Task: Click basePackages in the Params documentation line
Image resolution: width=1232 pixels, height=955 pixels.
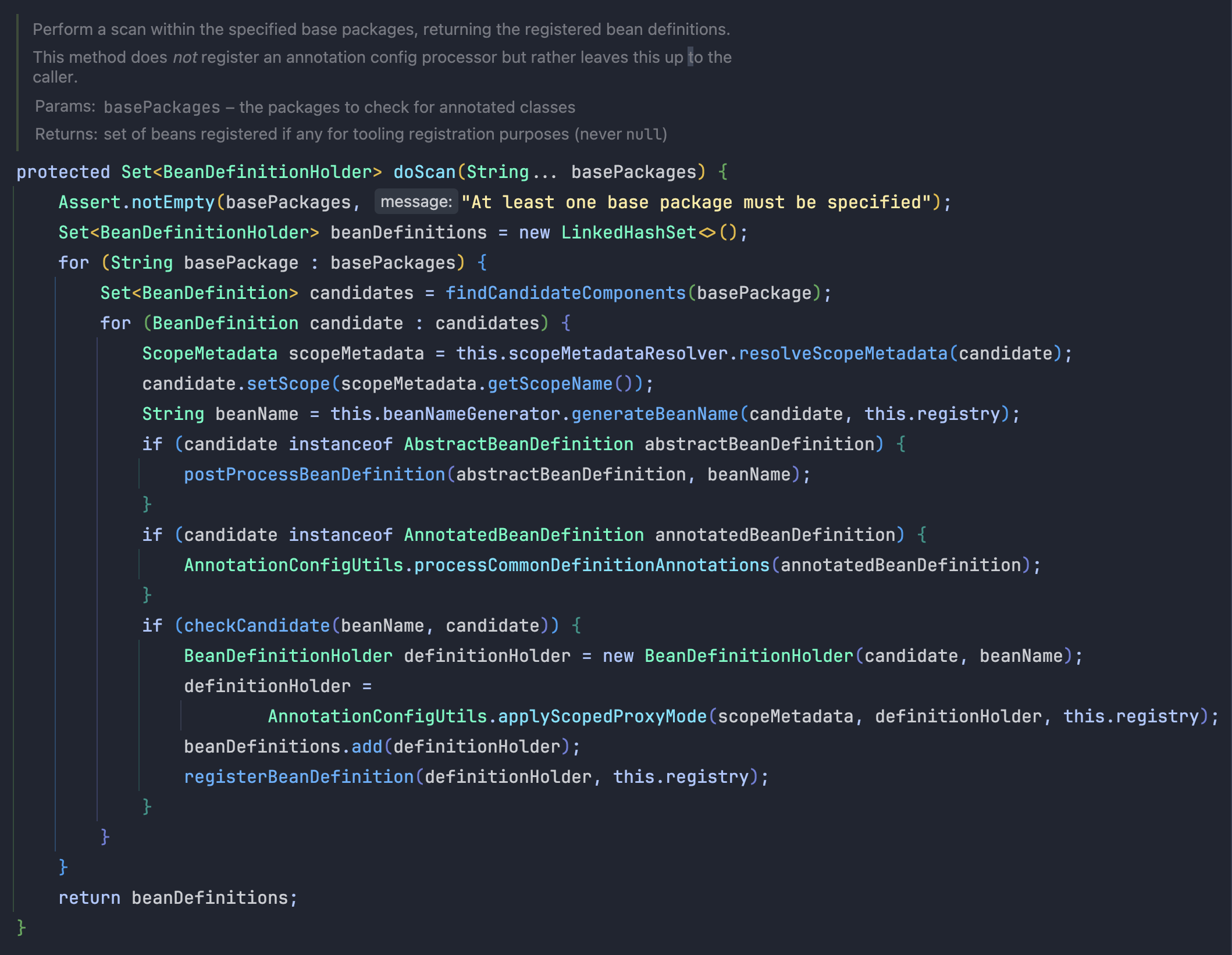Action: pyautogui.click(x=162, y=107)
